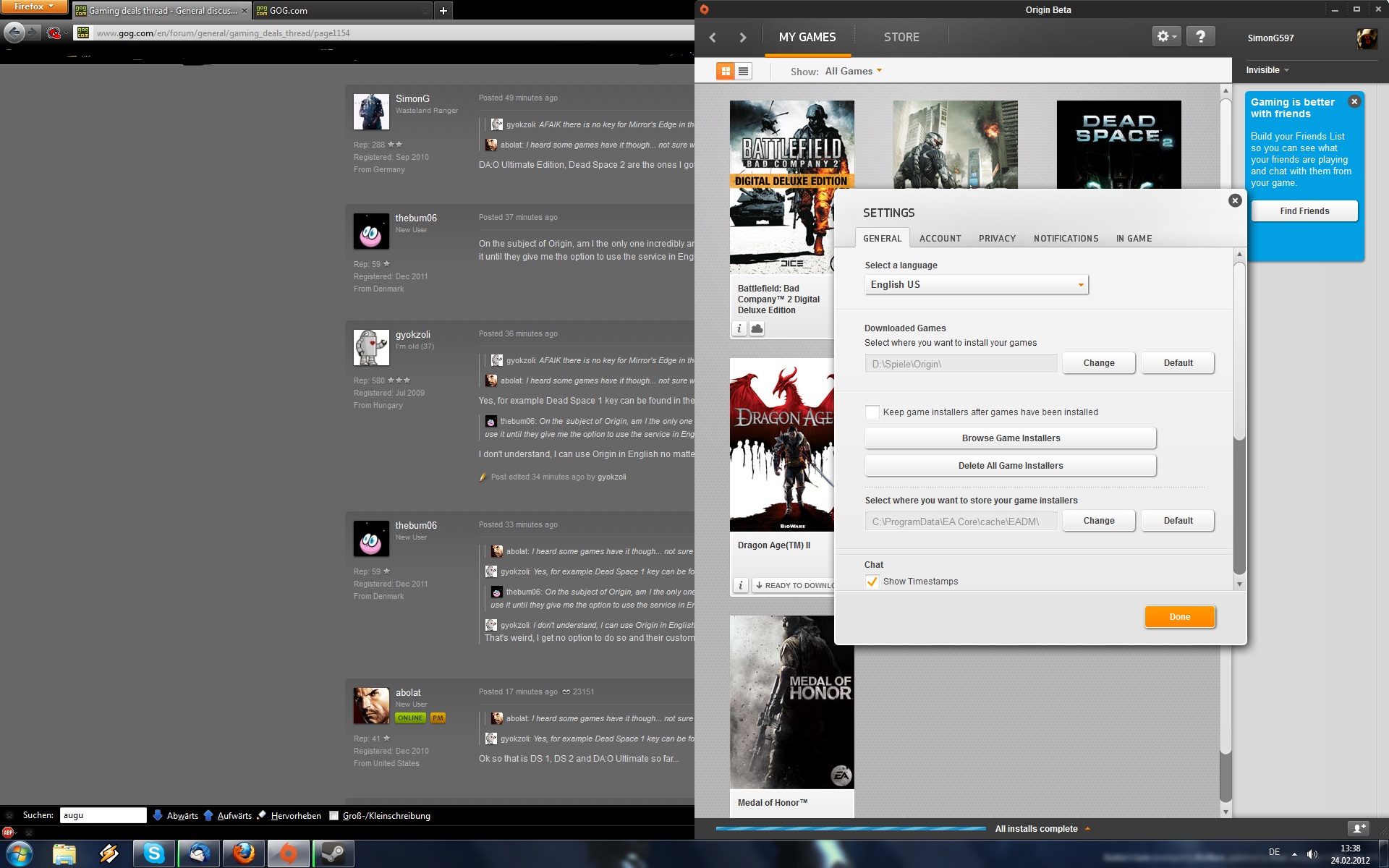Change game installers cache location
The width and height of the screenshot is (1389, 868).
1099,521
